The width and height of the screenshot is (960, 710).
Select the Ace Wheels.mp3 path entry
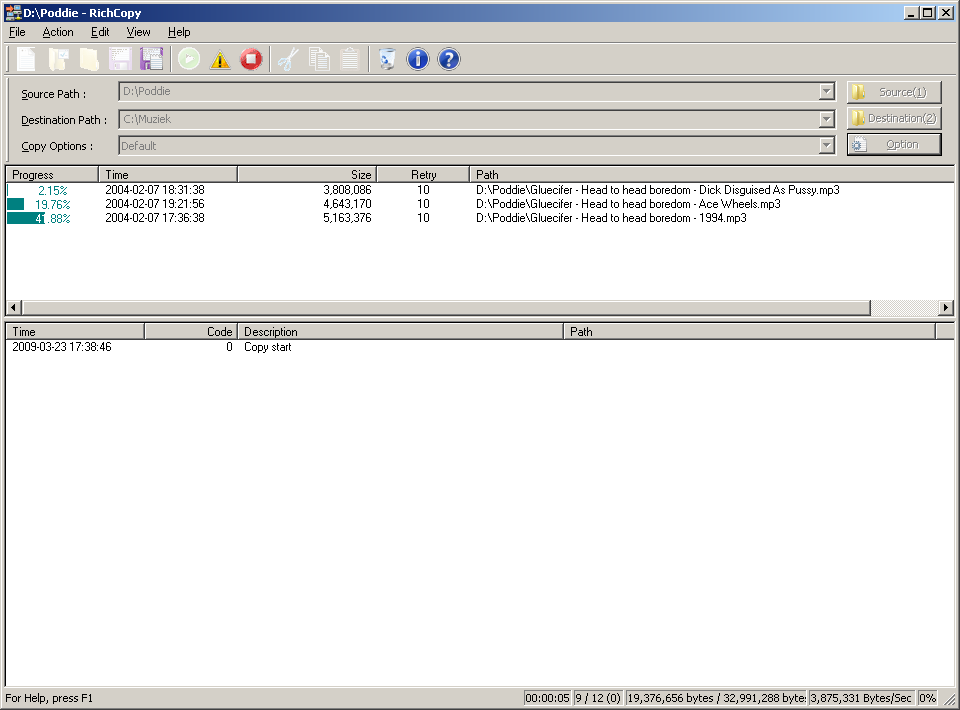628,204
